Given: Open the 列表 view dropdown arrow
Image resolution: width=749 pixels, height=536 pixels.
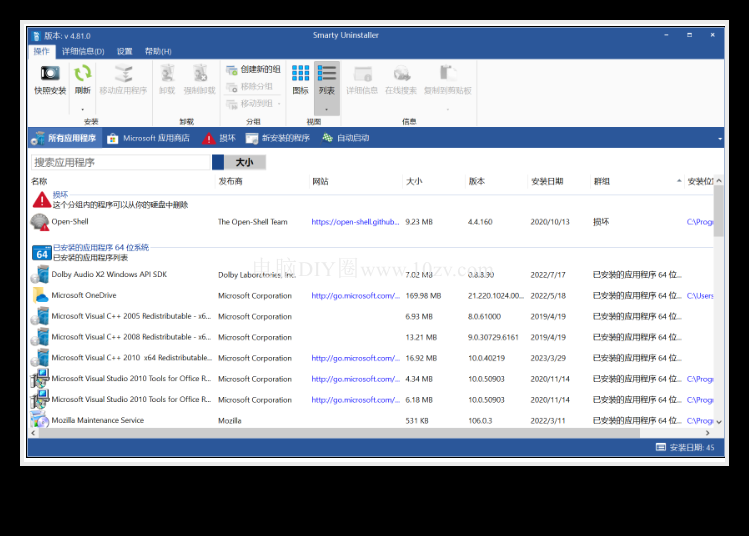Looking at the screenshot, I should point(327,109).
